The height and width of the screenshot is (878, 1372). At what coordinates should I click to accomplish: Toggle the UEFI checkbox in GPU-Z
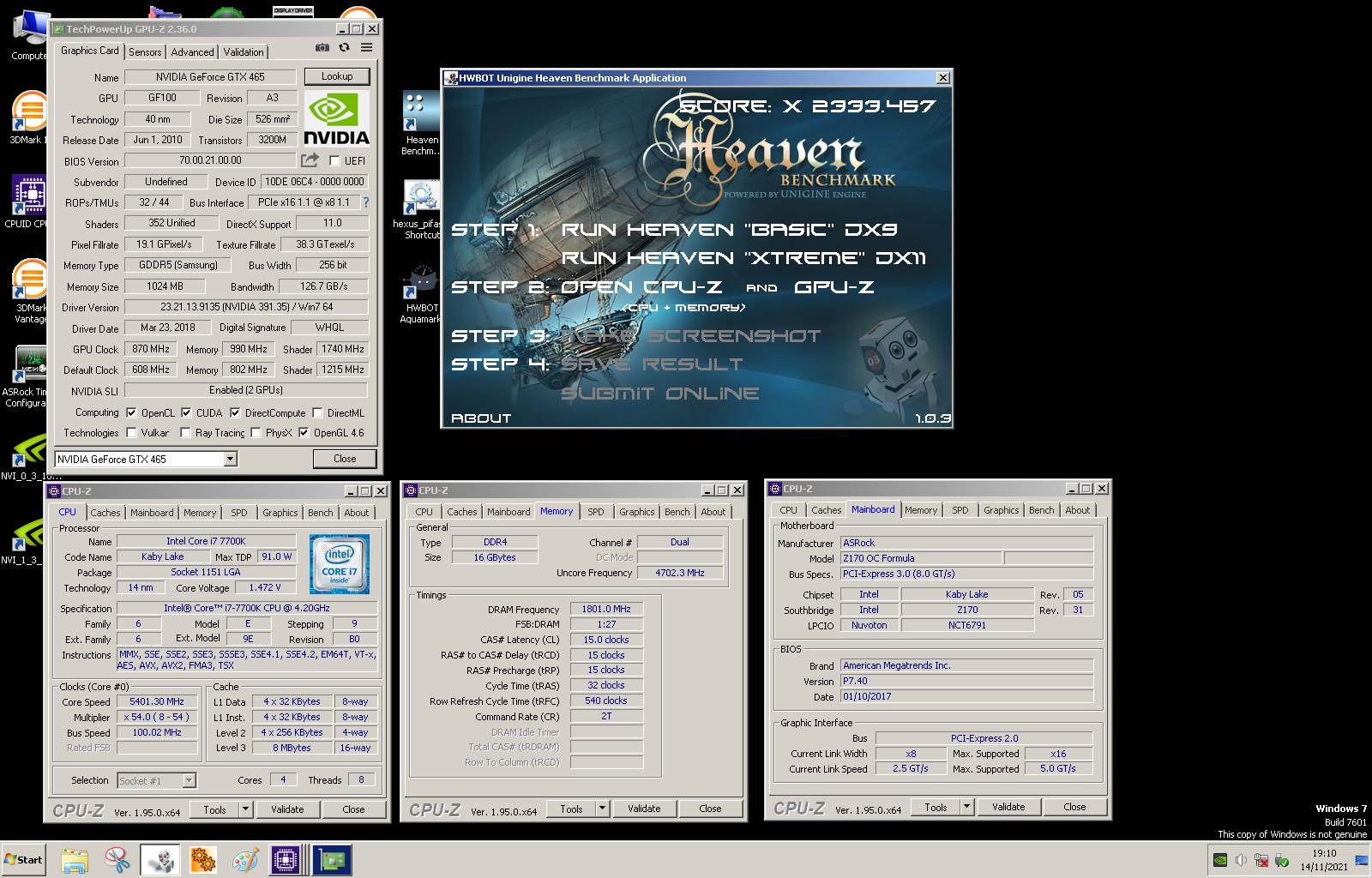pyautogui.click(x=334, y=160)
